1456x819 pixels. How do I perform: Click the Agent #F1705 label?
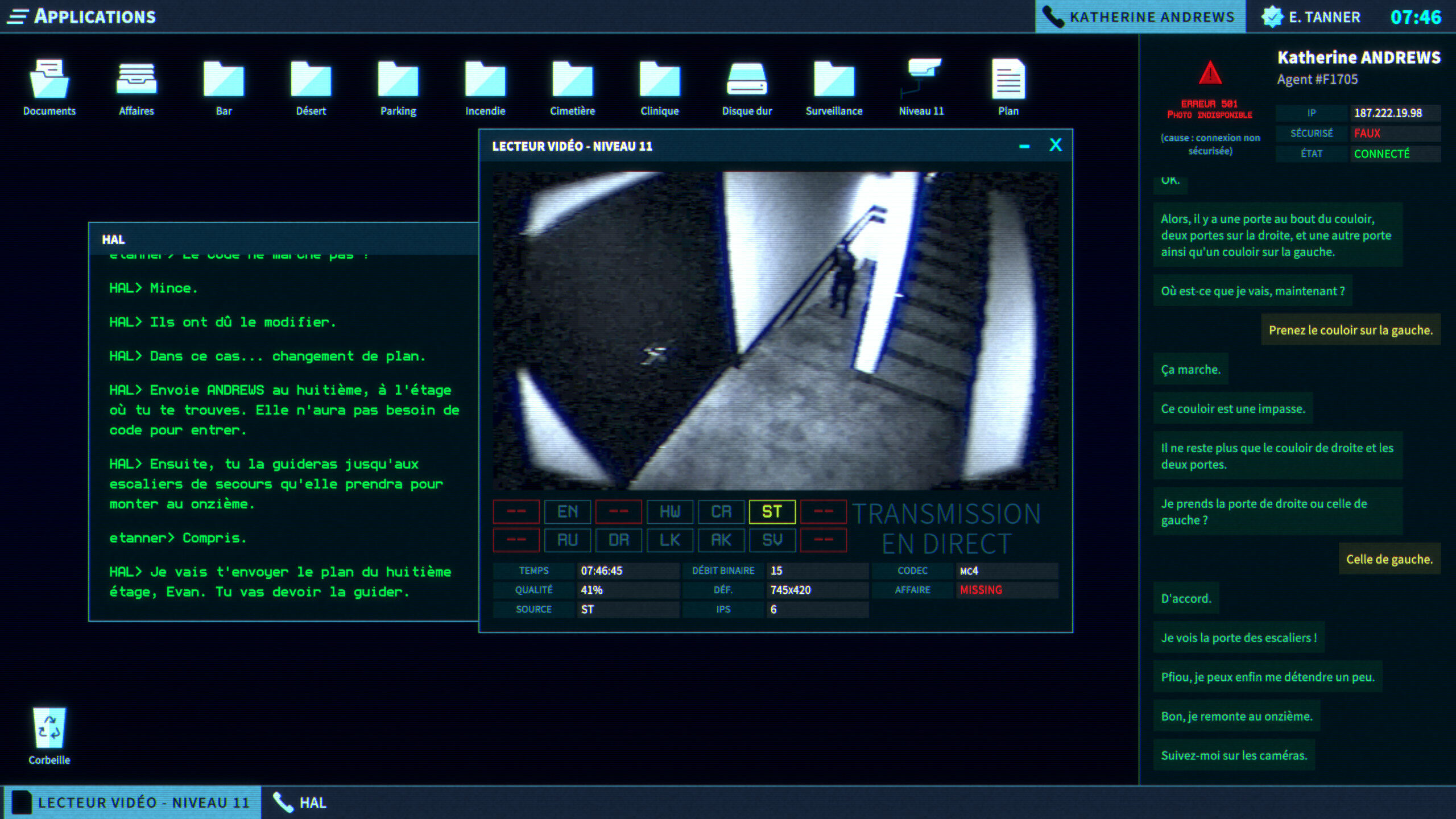click(1317, 80)
